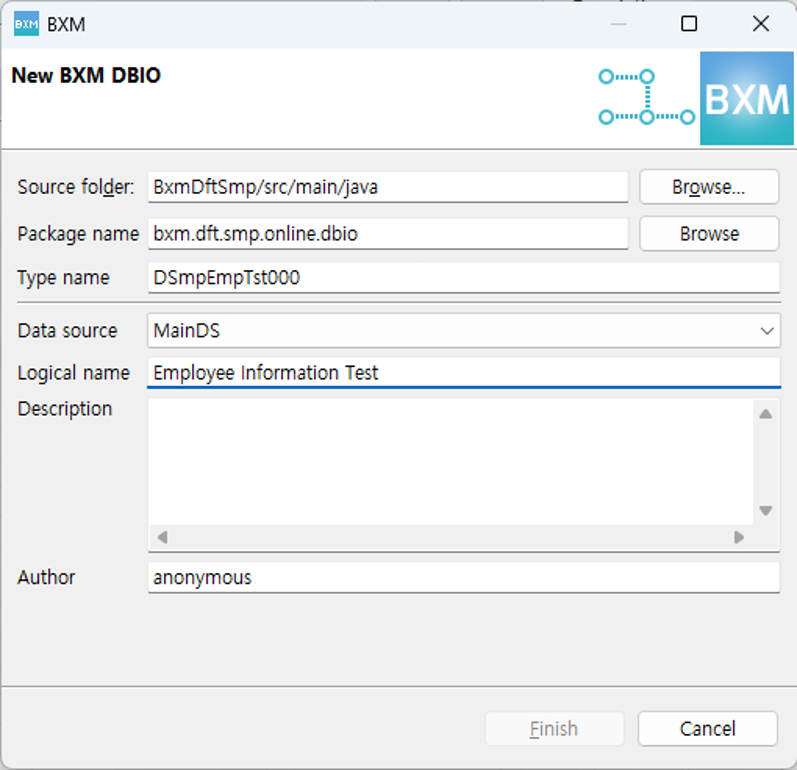
Task: Click the Author field containing anonymous
Action: click(x=464, y=577)
